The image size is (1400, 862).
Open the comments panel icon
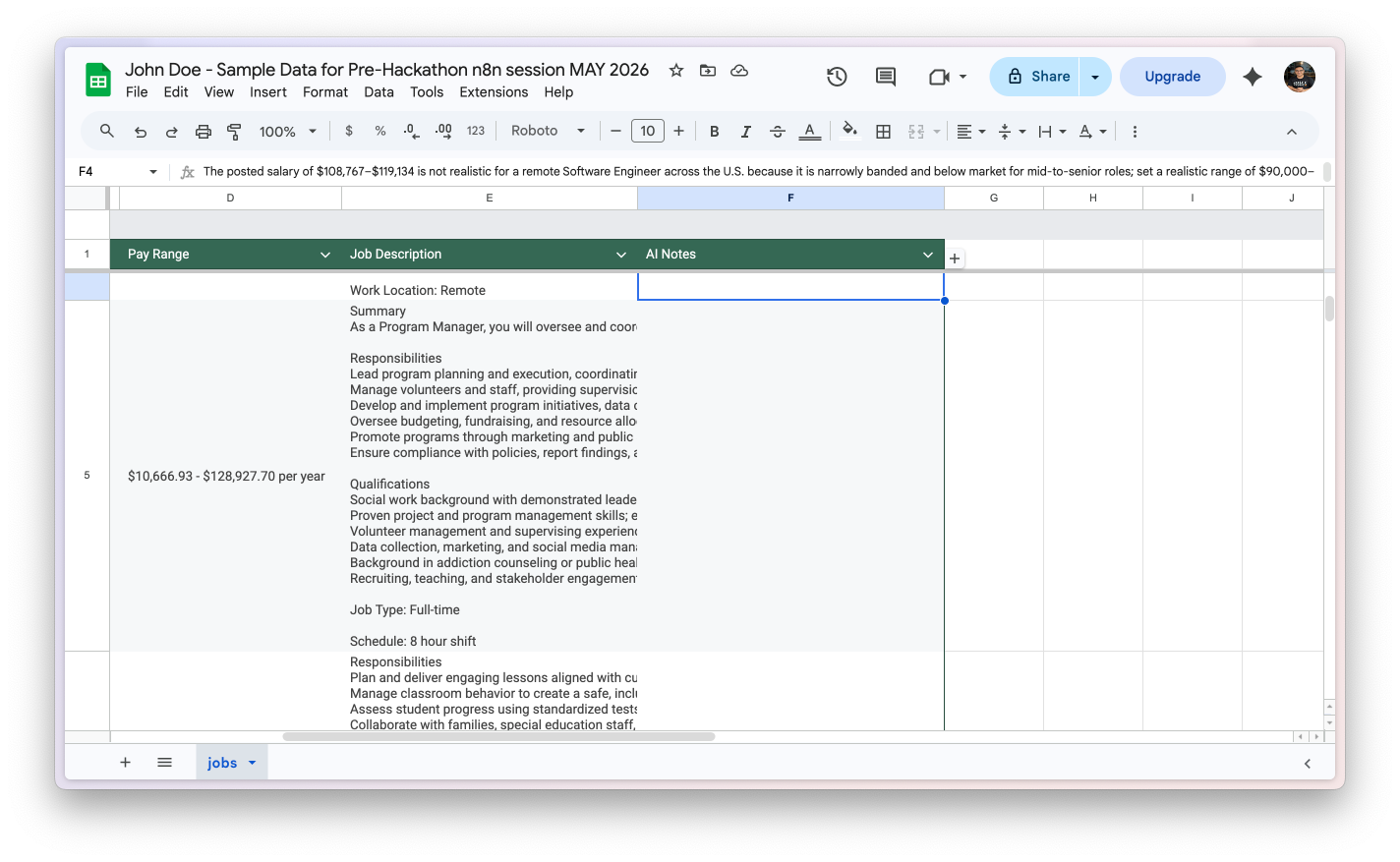(886, 77)
